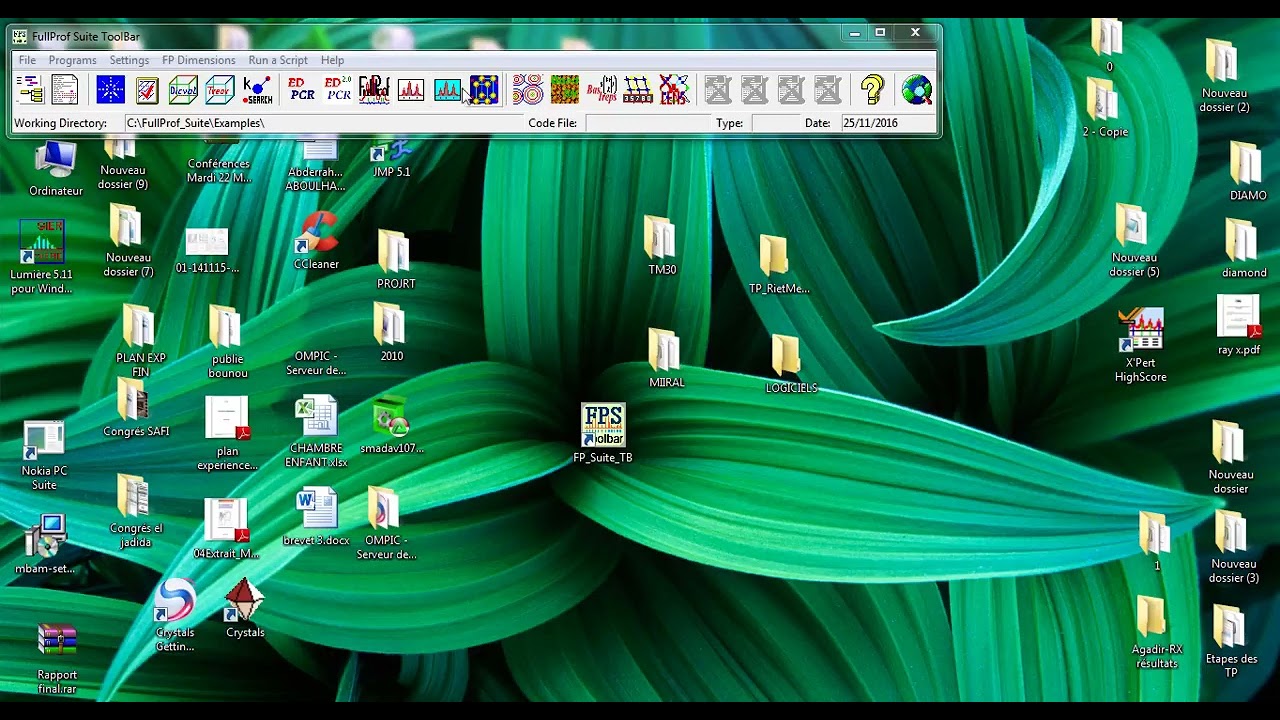Open the ED PCR editor

click(x=301, y=90)
